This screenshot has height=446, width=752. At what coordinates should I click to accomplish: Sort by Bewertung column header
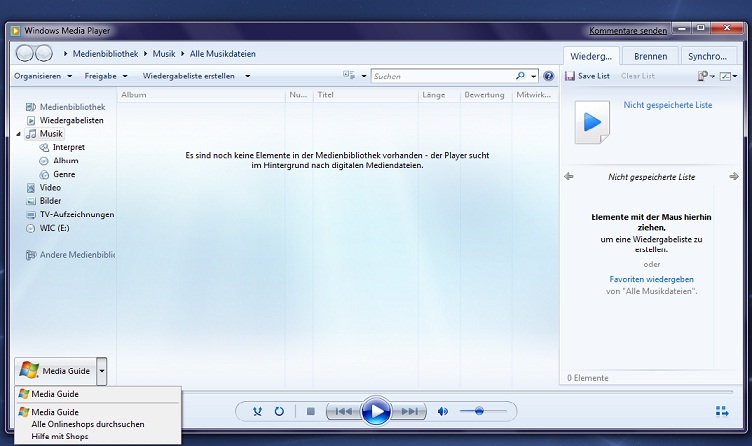click(x=486, y=95)
